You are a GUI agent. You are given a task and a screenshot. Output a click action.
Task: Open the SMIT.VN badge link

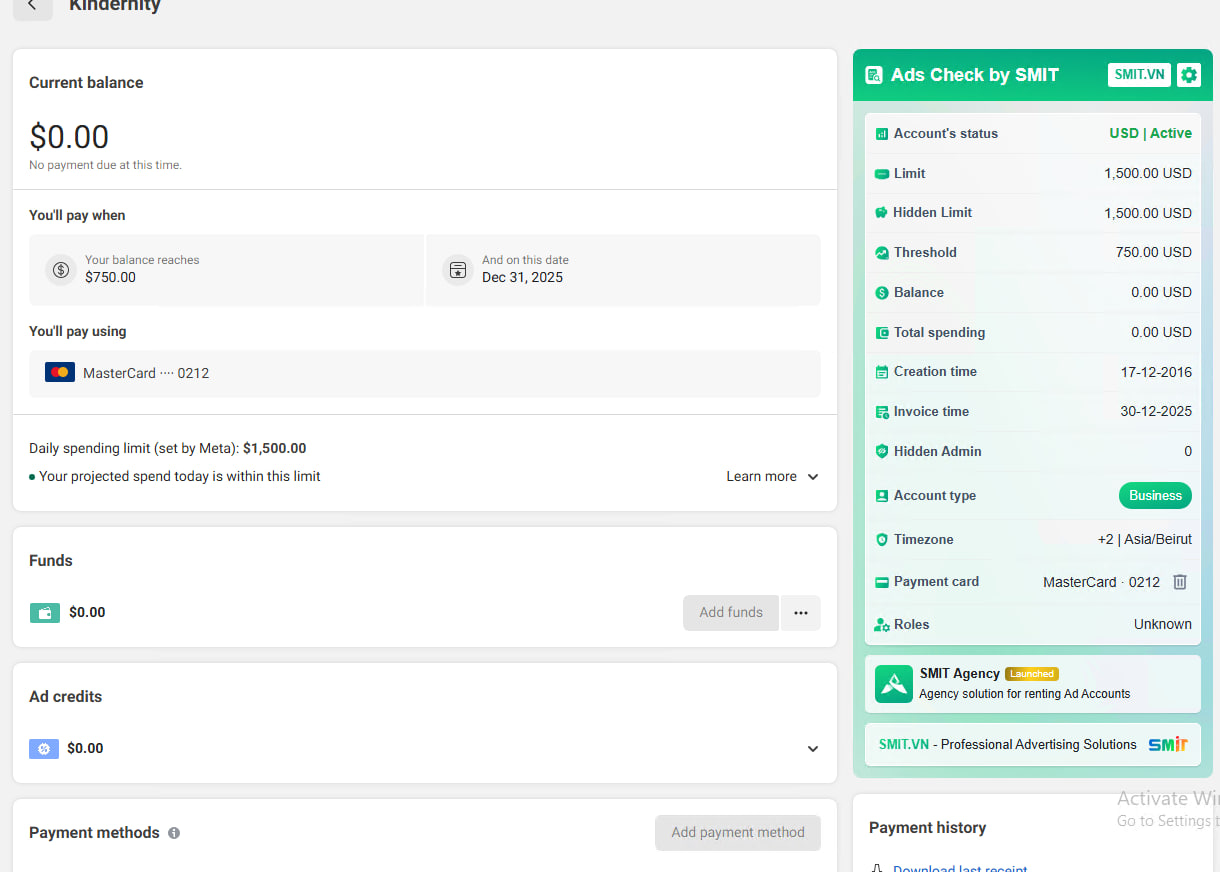coord(1139,75)
